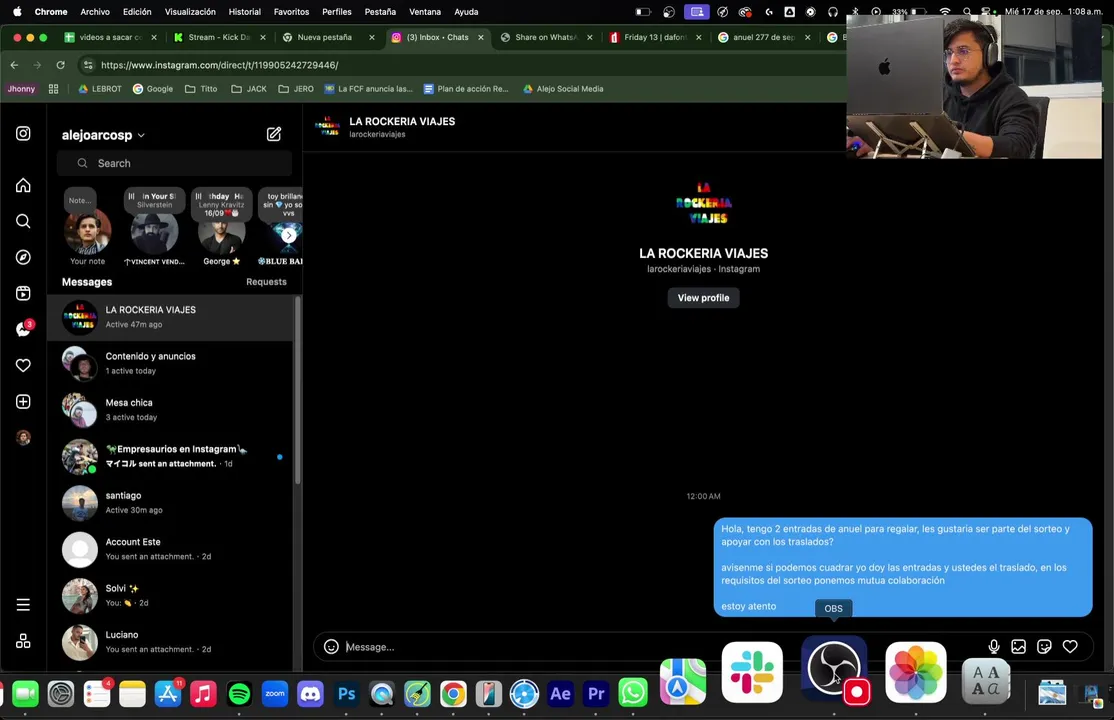Open the Also from Meta icon
1114x720 pixels.
[x=23, y=641]
